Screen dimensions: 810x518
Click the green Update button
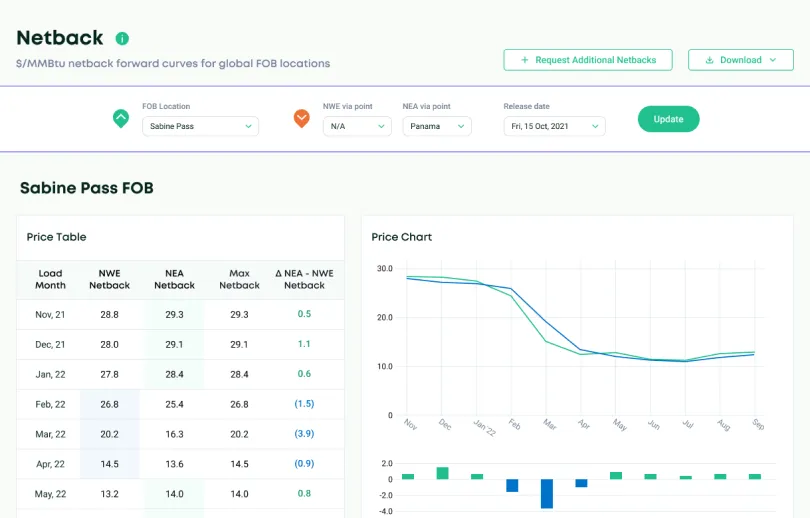click(668, 119)
